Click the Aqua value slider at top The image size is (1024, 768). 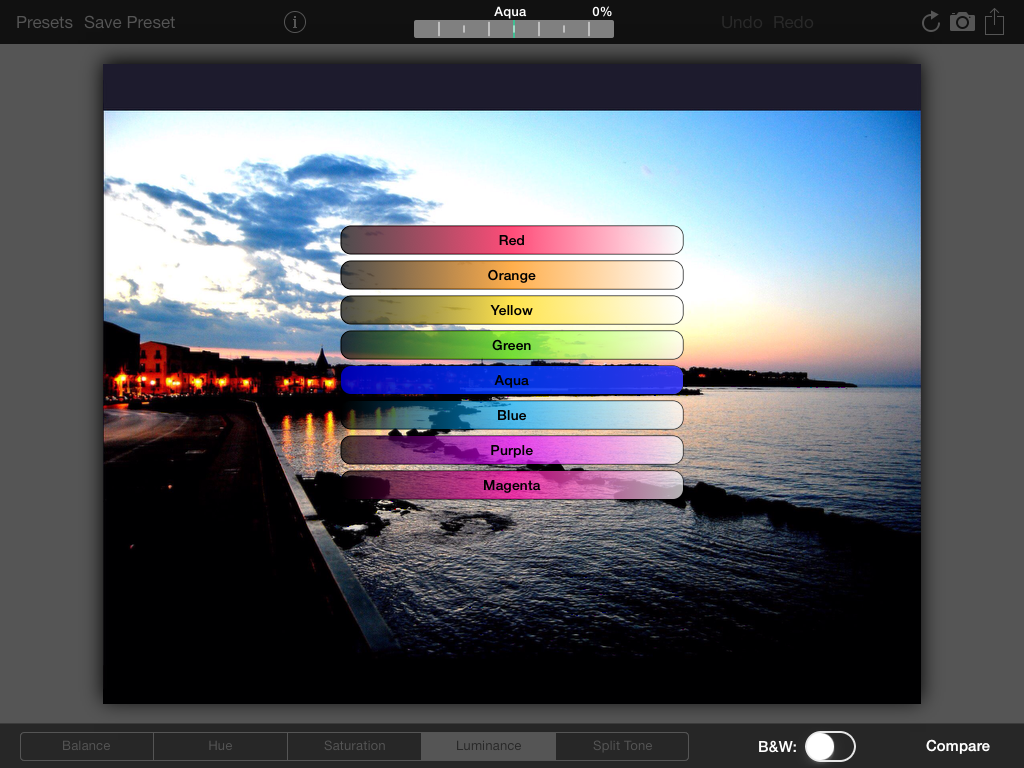tap(514, 29)
